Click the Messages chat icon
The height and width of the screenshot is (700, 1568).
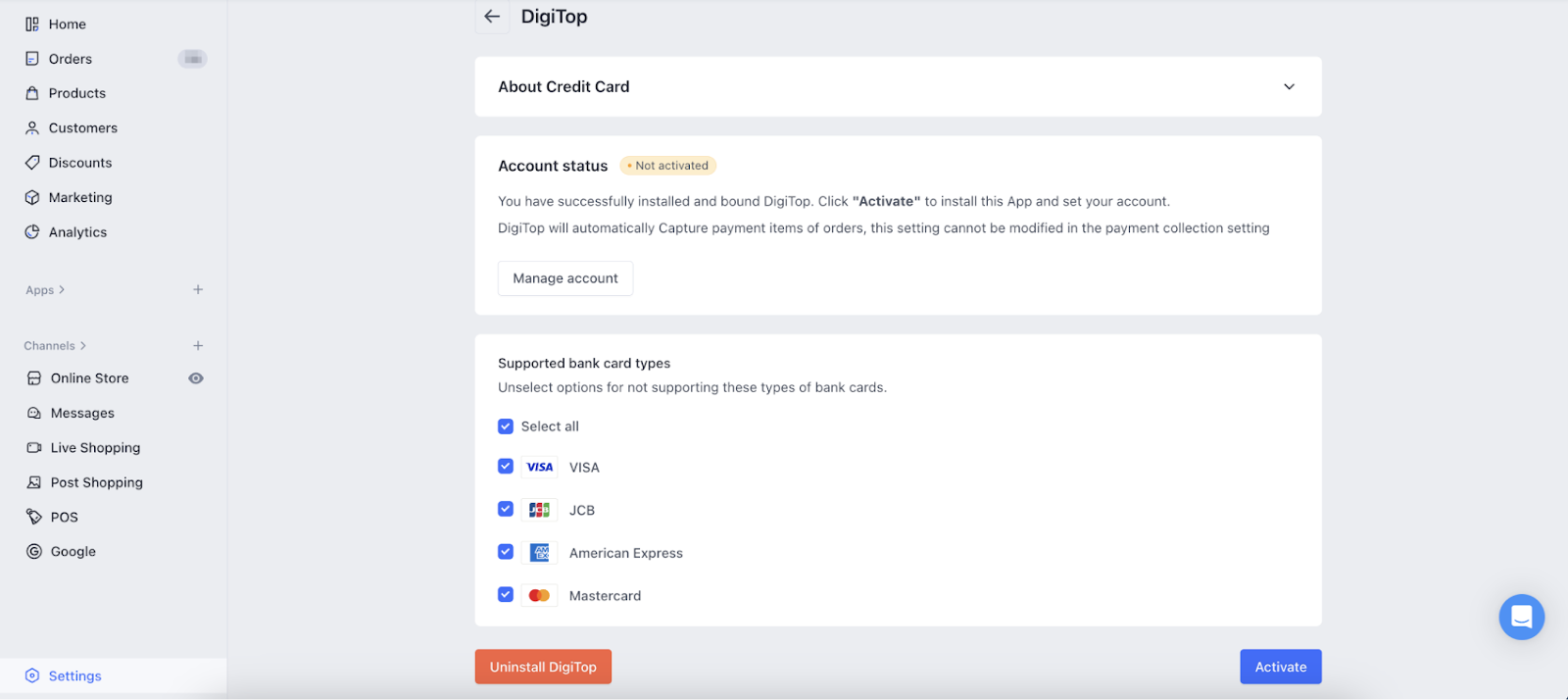(34, 414)
